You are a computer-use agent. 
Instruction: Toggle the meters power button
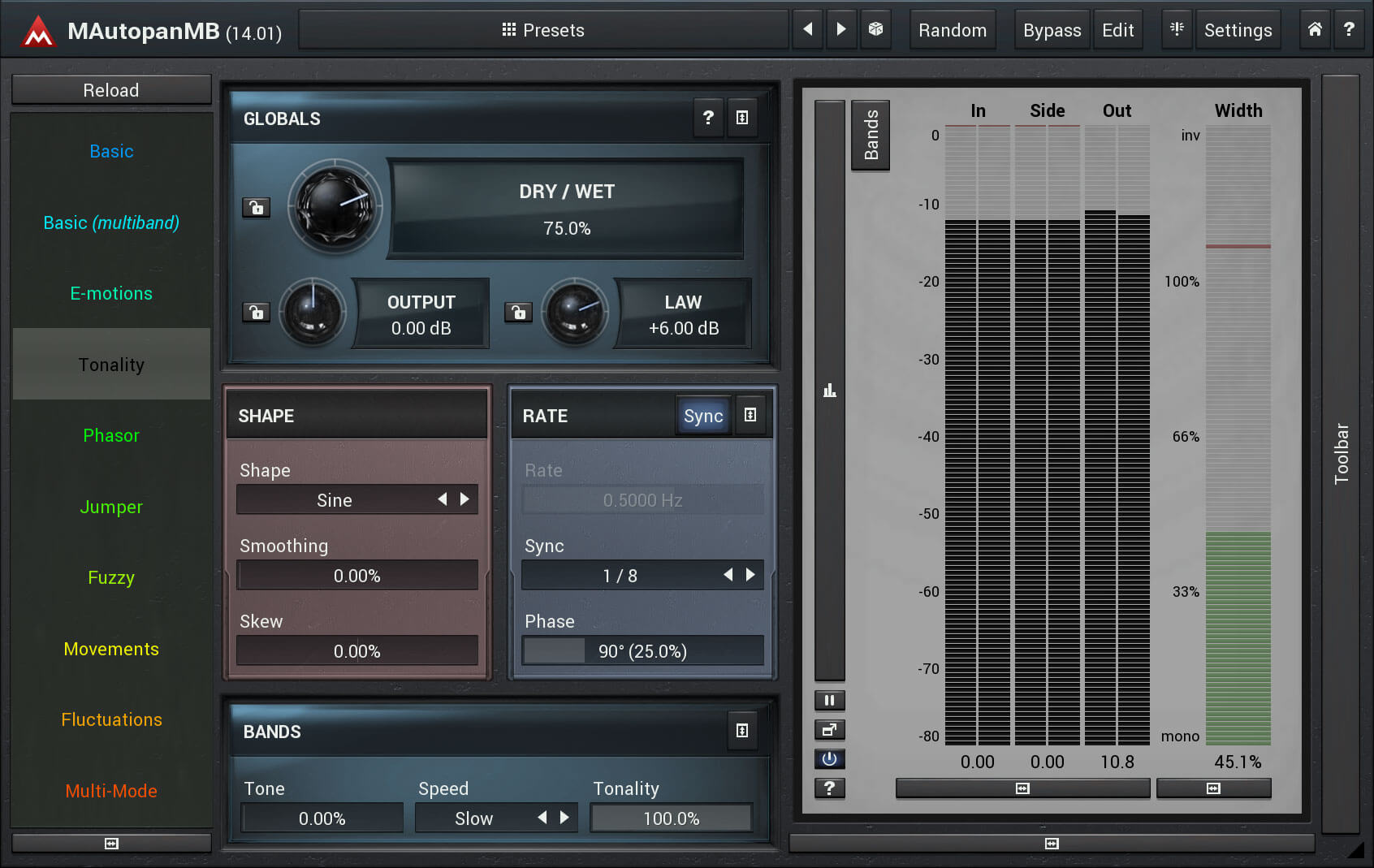[x=829, y=758]
